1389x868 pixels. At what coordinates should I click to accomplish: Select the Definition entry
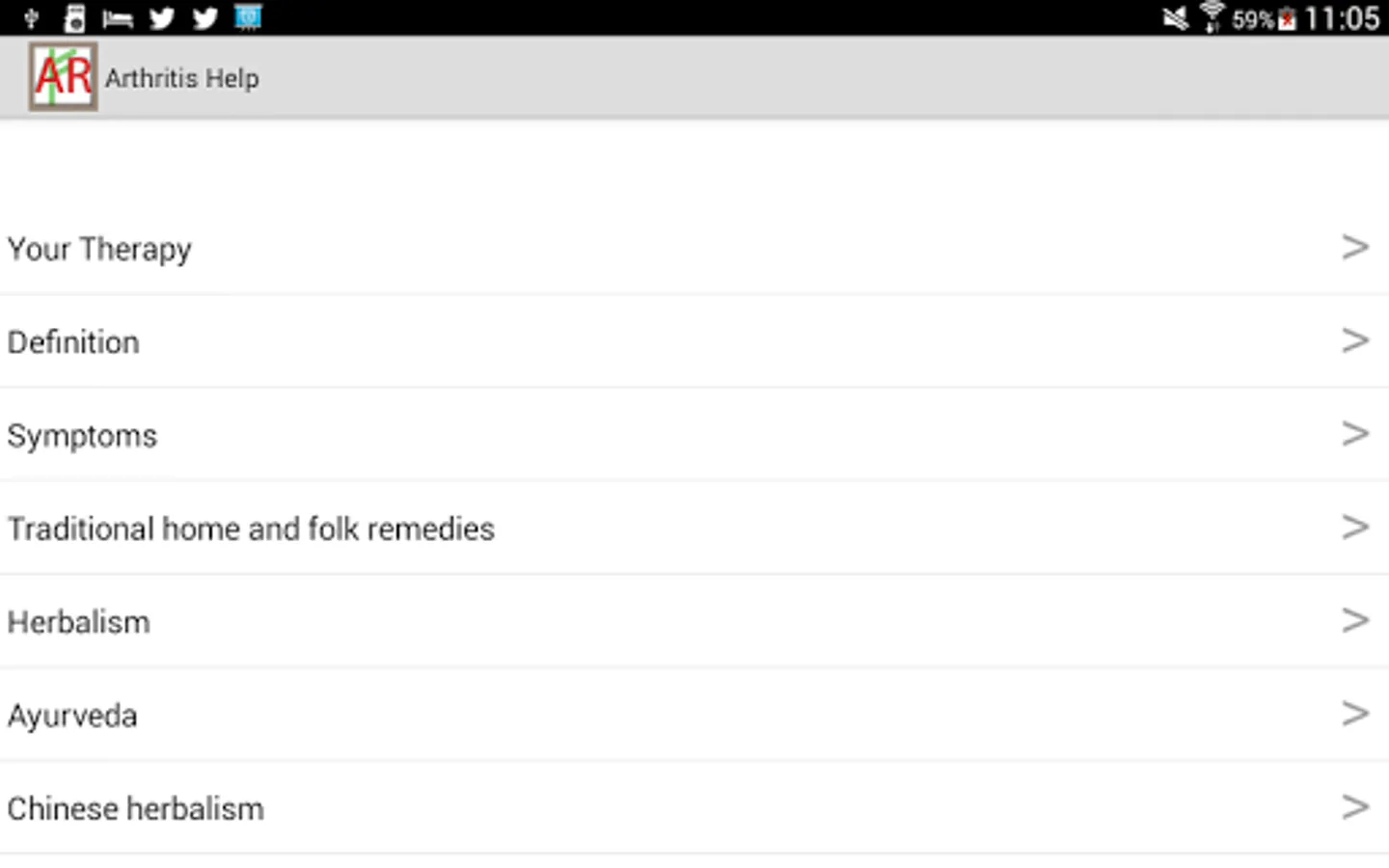pos(73,342)
